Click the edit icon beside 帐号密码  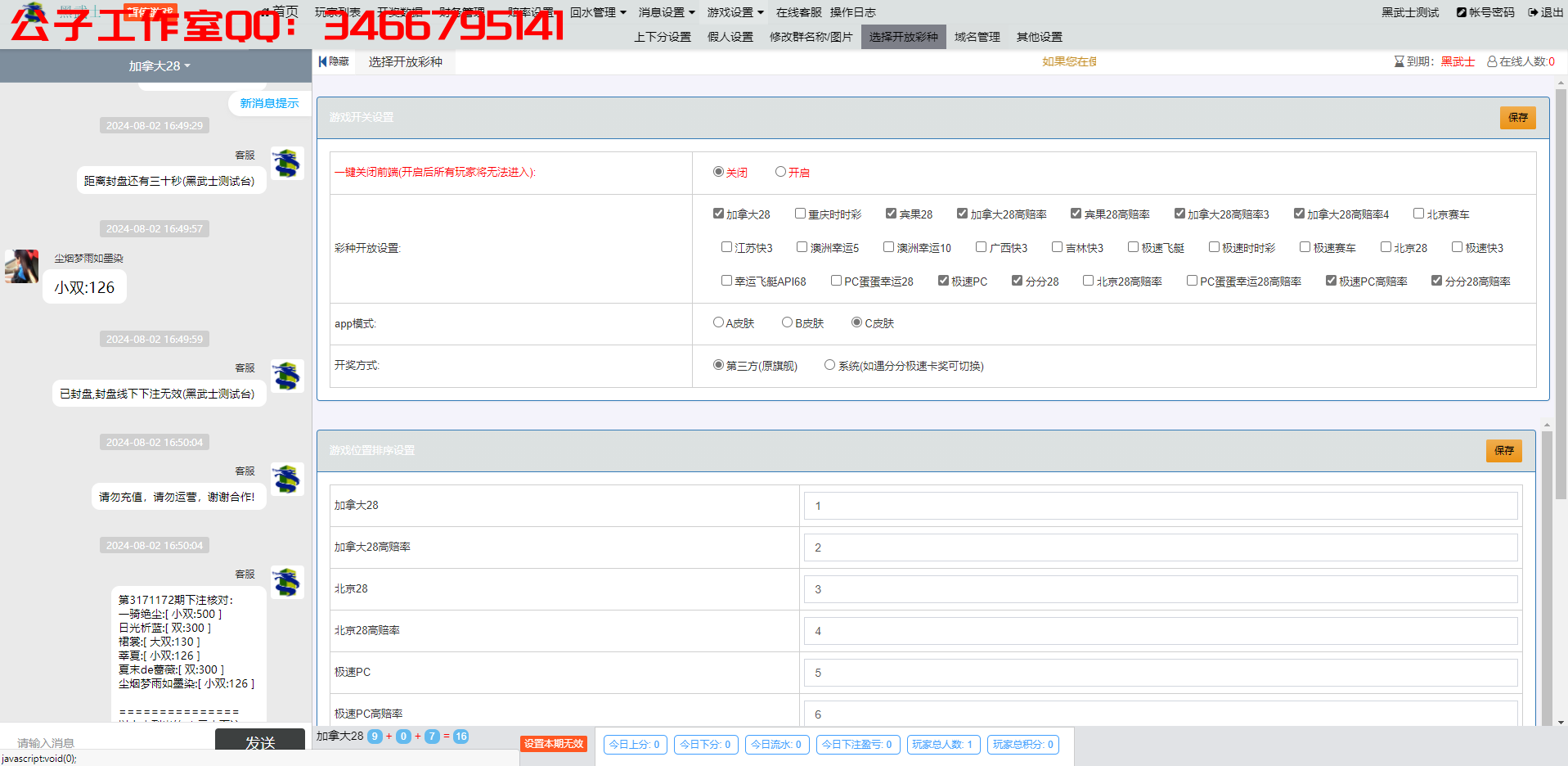(1462, 12)
